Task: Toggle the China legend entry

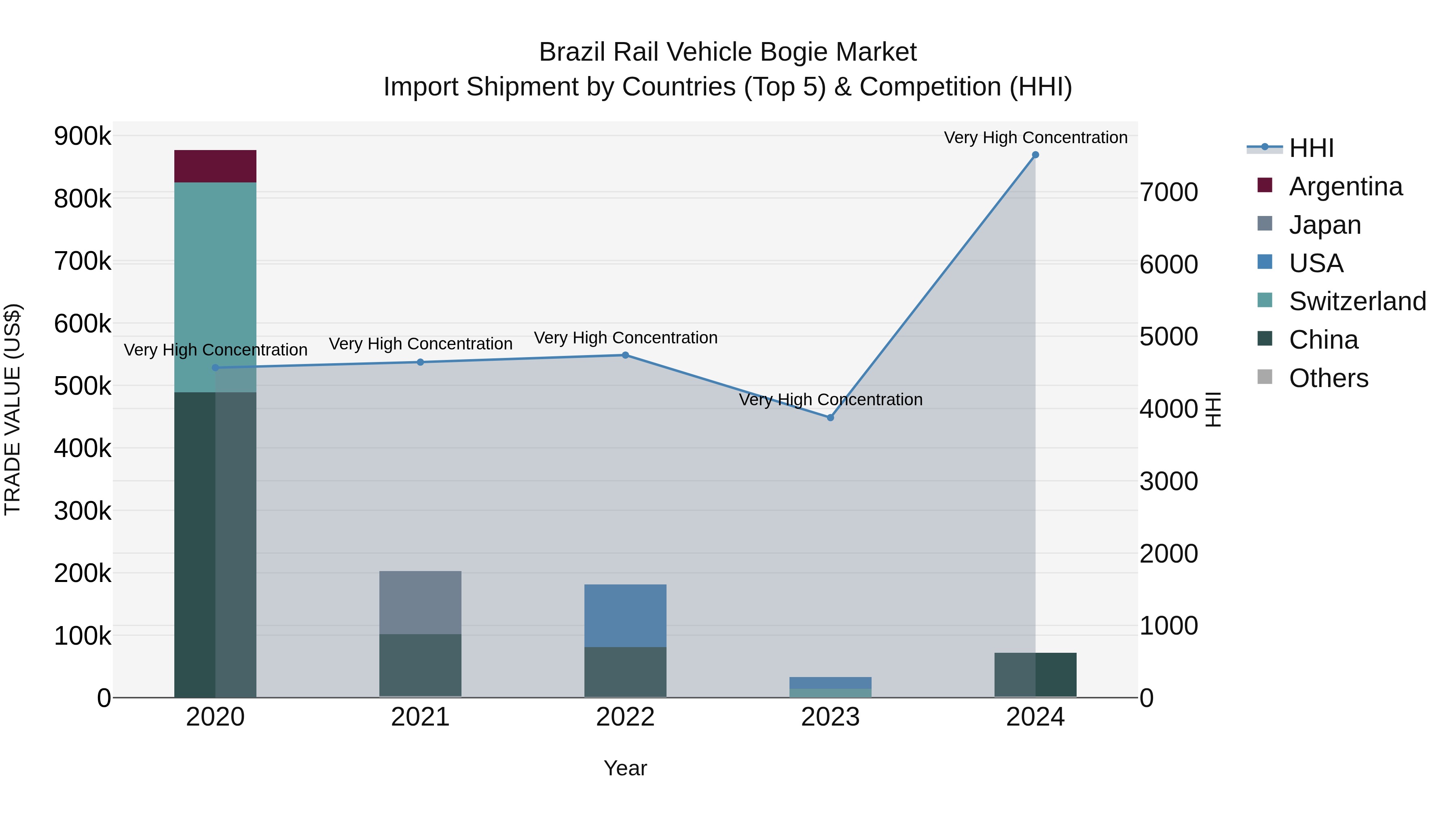Action: (1307, 340)
